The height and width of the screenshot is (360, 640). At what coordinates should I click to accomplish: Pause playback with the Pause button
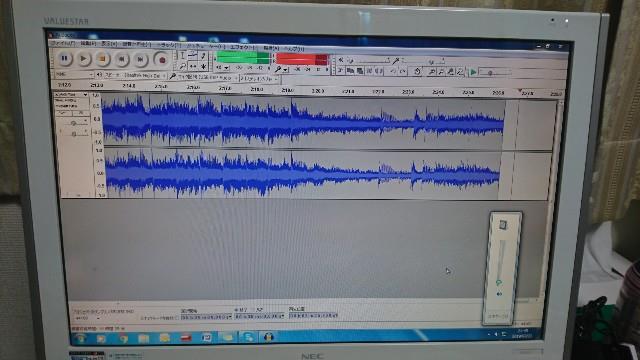[64, 58]
